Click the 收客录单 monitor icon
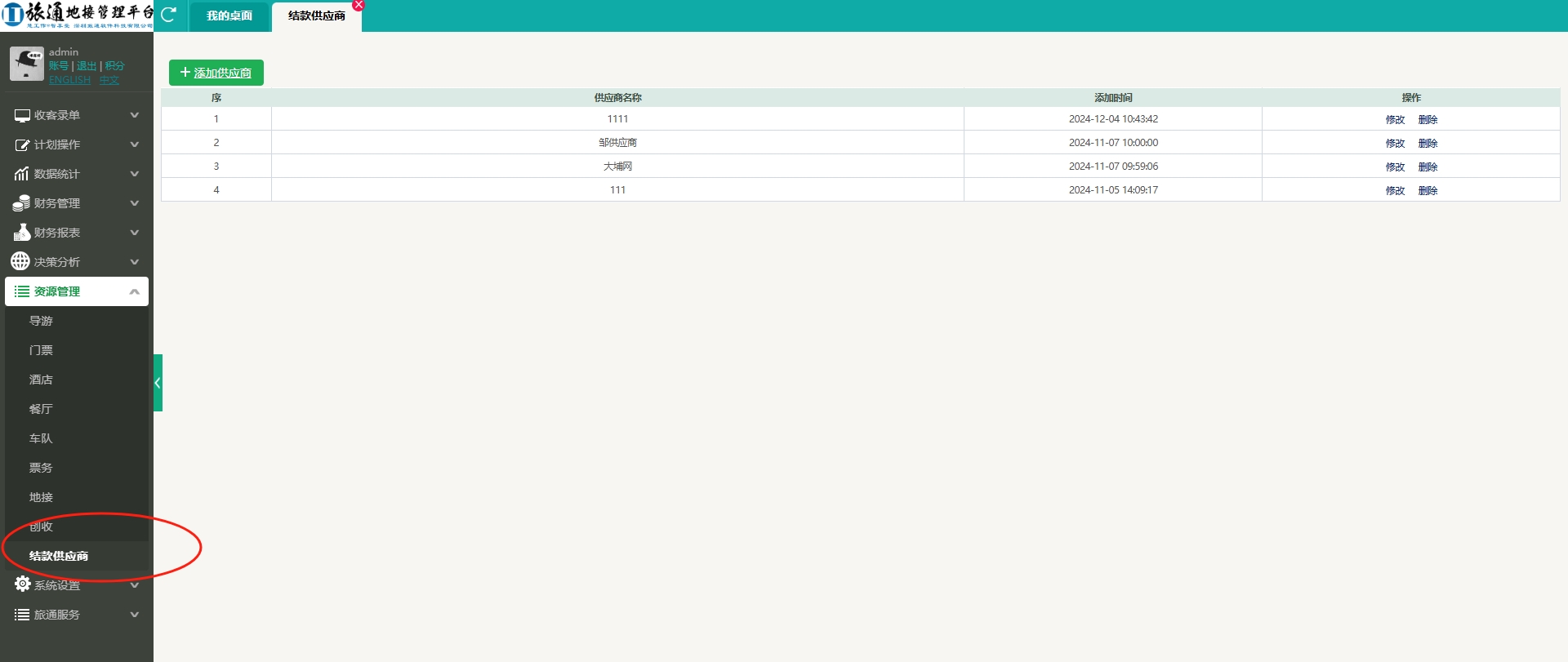1568x662 pixels. pyautogui.click(x=22, y=115)
